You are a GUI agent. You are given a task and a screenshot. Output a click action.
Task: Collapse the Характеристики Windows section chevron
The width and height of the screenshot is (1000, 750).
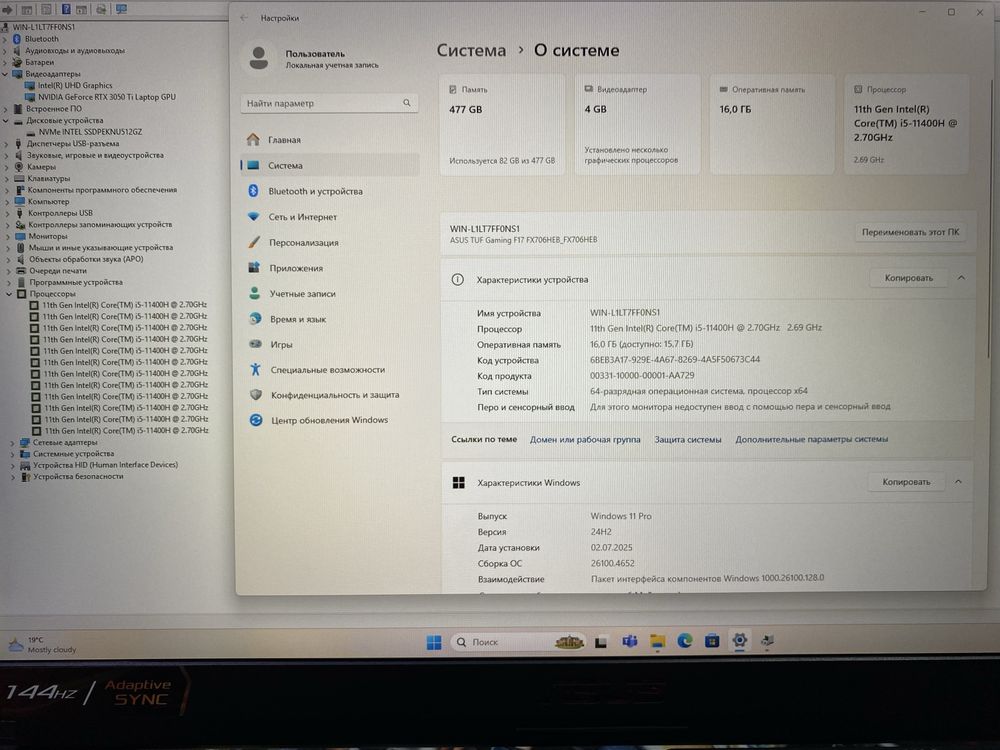tap(958, 482)
